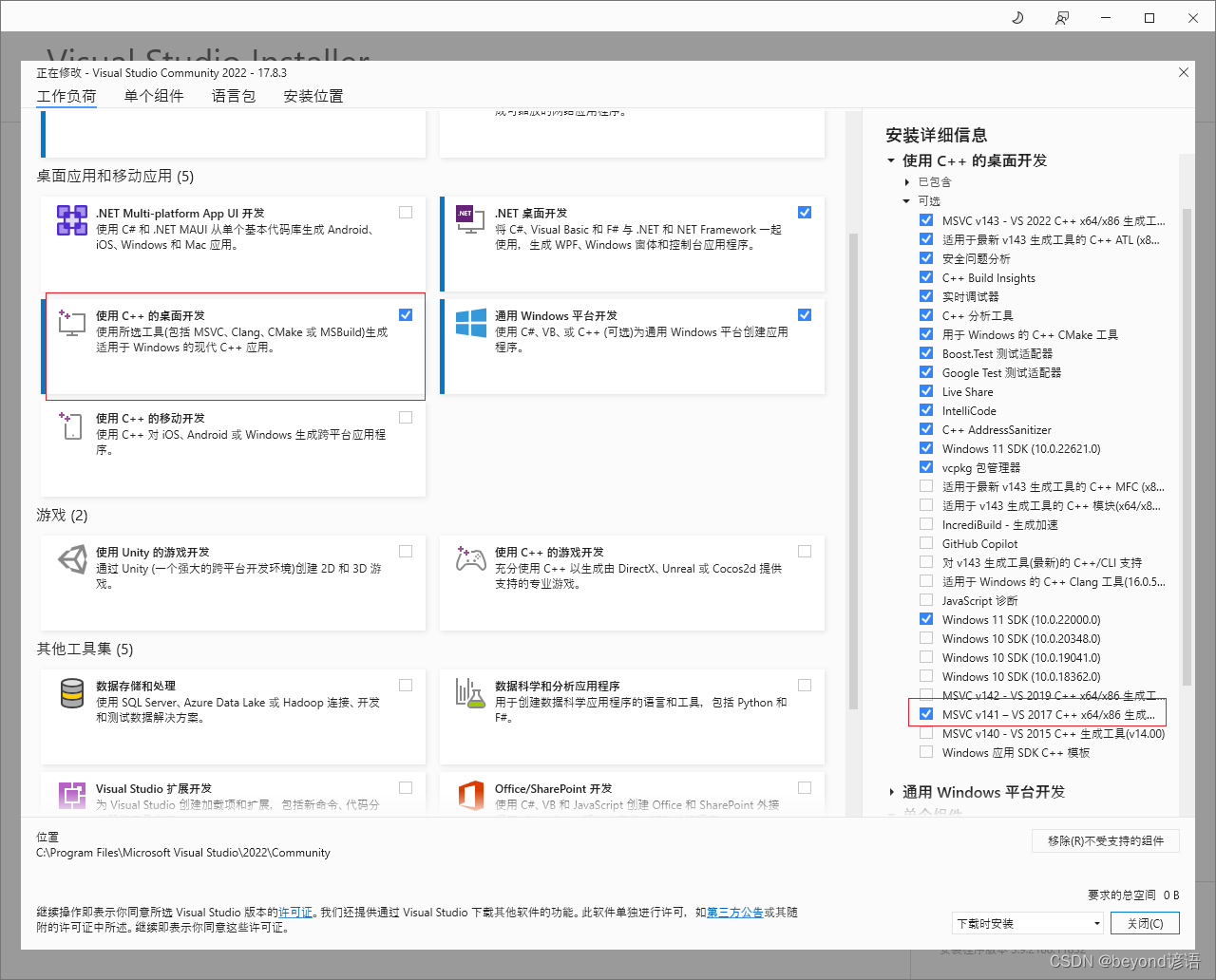Check the 数据科学和分析应用程序 workload
The image size is (1216, 980).
(x=805, y=686)
